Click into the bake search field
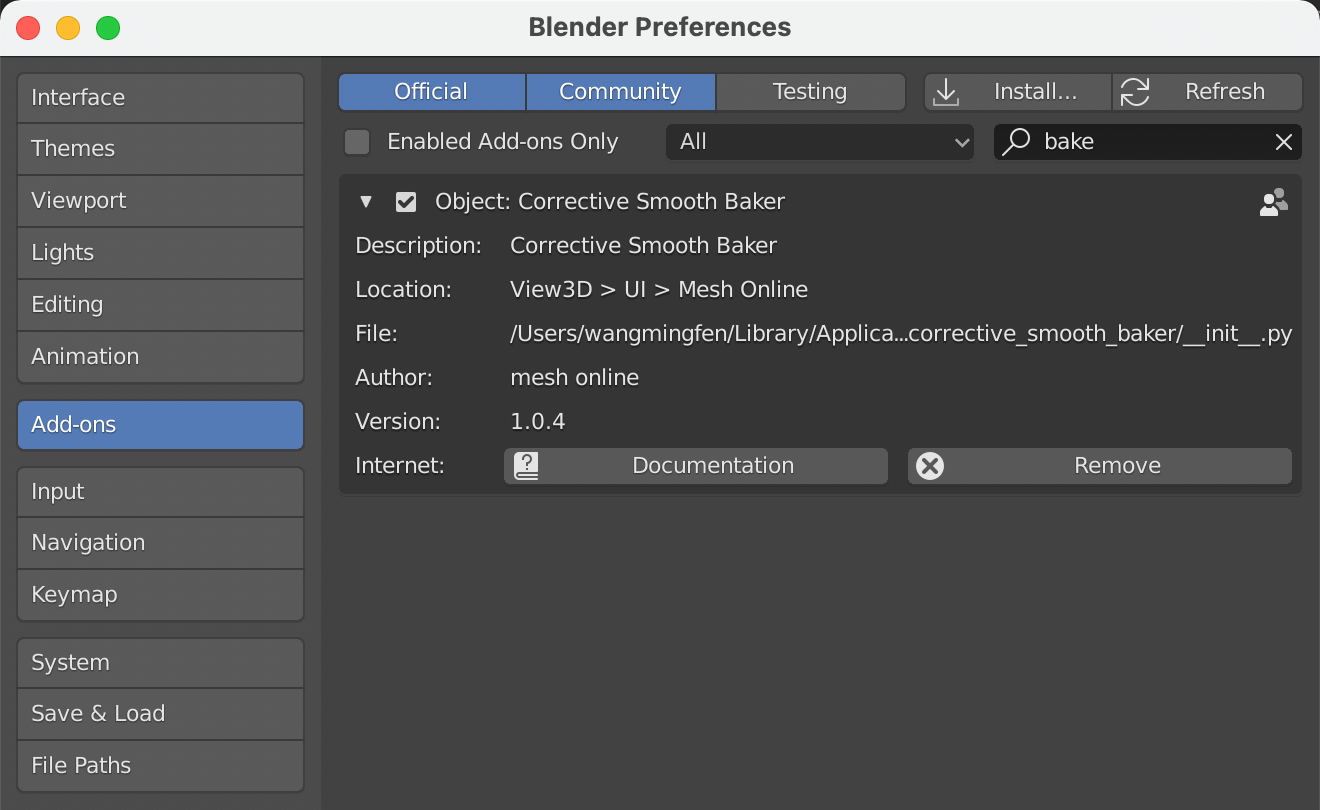The height and width of the screenshot is (810, 1320). (x=1148, y=142)
